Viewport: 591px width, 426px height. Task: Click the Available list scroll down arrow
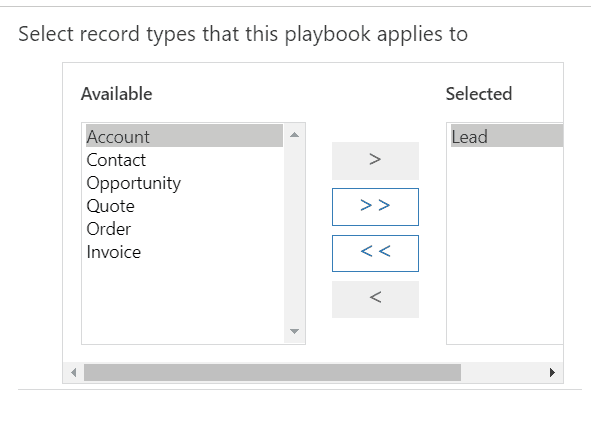click(294, 331)
